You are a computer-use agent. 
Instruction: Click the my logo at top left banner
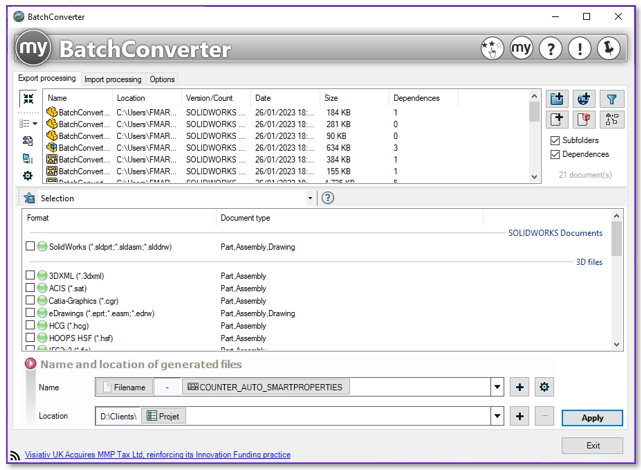click(x=34, y=48)
